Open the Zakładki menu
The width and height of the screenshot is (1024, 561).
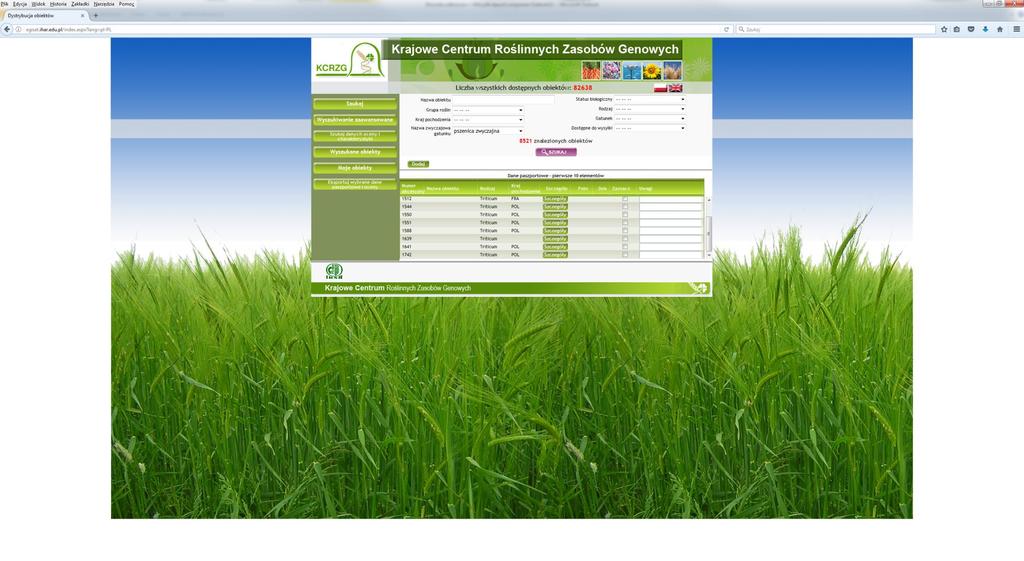80,4
